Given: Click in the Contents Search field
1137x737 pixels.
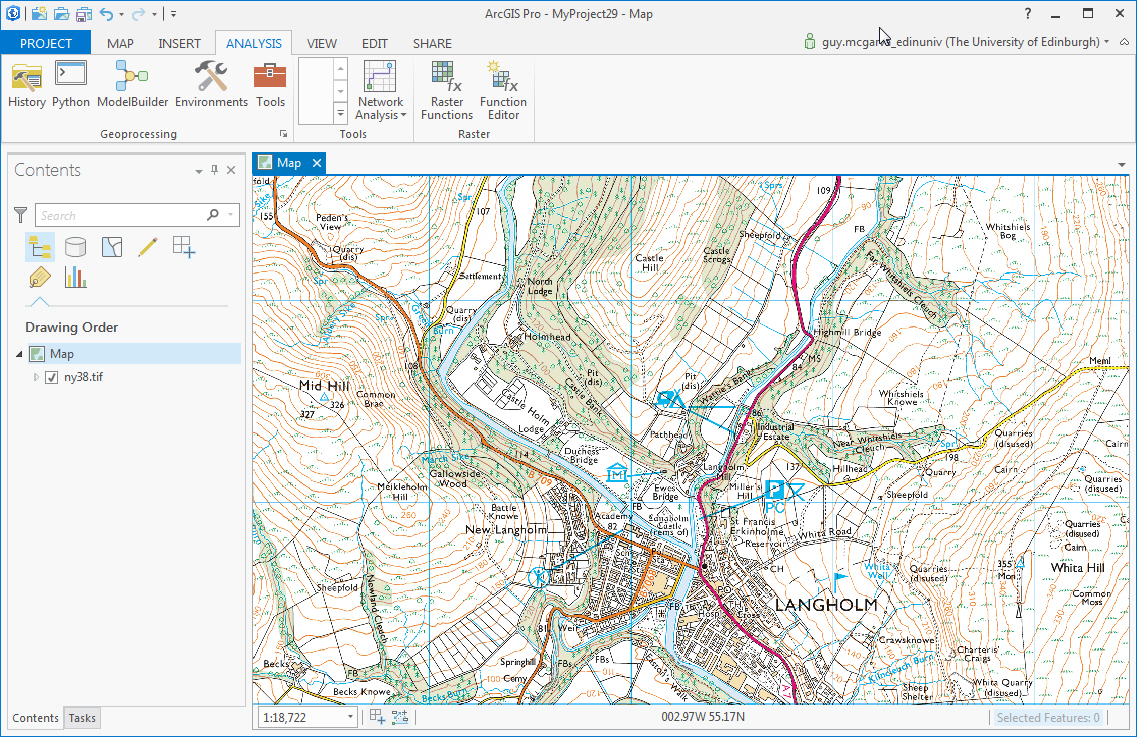Looking at the screenshot, I should [x=120, y=215].
